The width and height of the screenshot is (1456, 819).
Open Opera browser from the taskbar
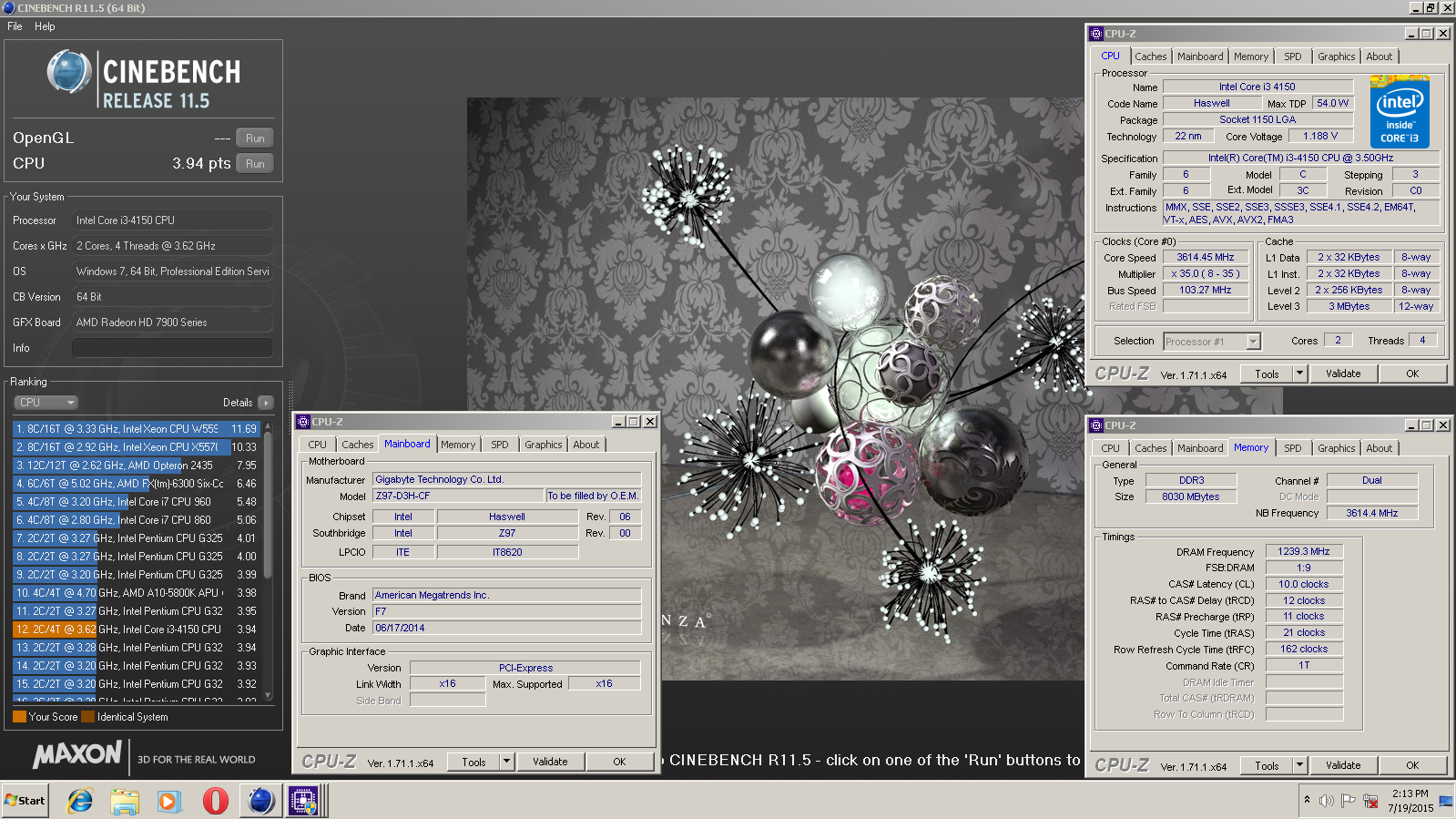215,801
